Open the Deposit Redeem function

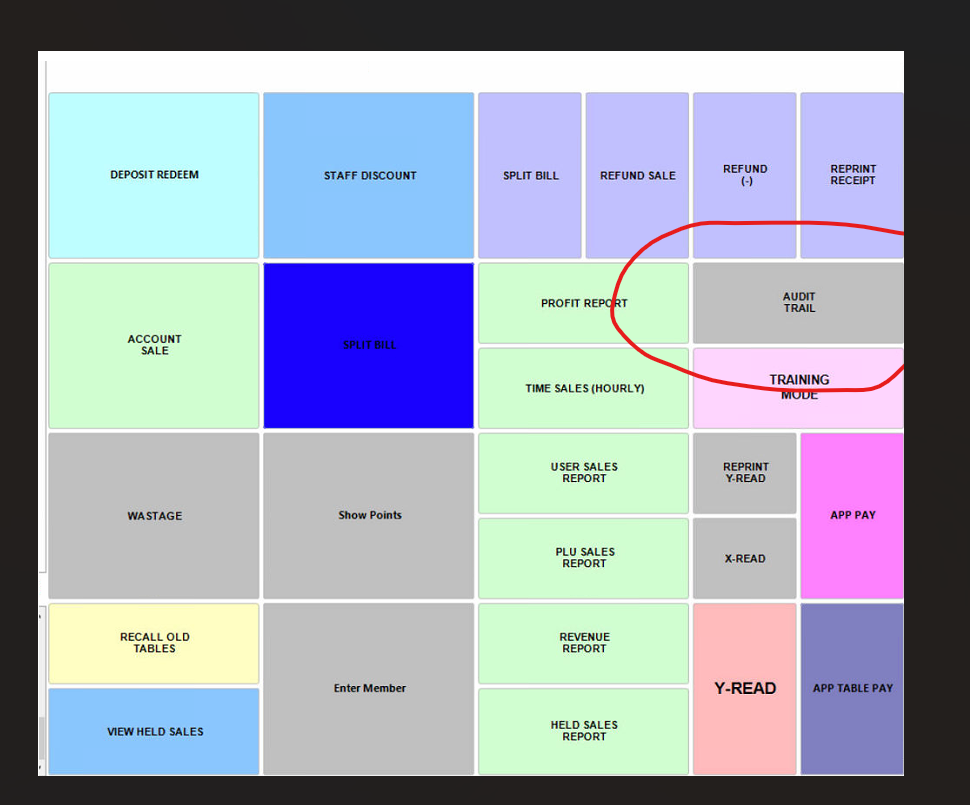[154, 175]
